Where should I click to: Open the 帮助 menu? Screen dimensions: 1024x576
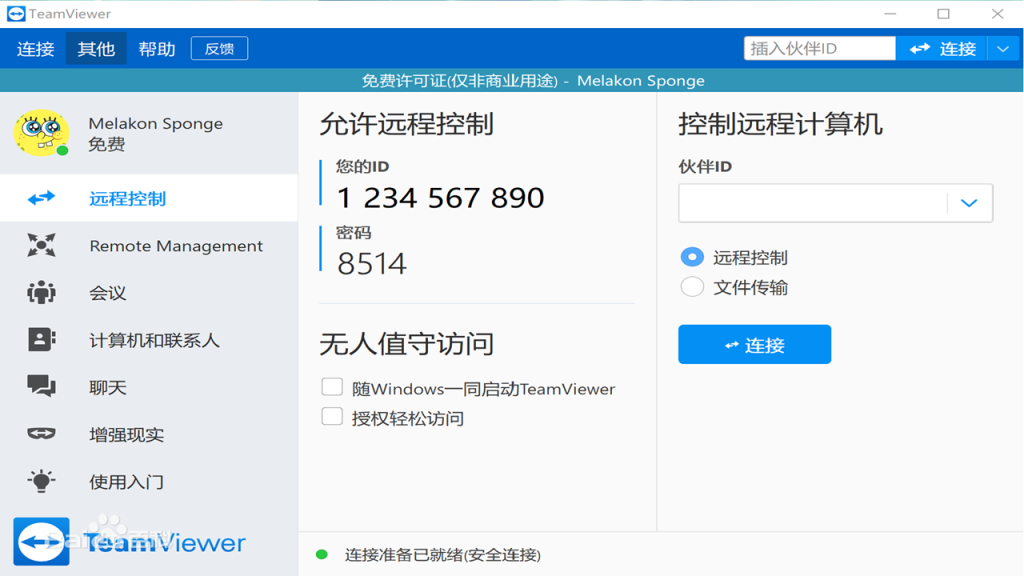coord(157,48)
